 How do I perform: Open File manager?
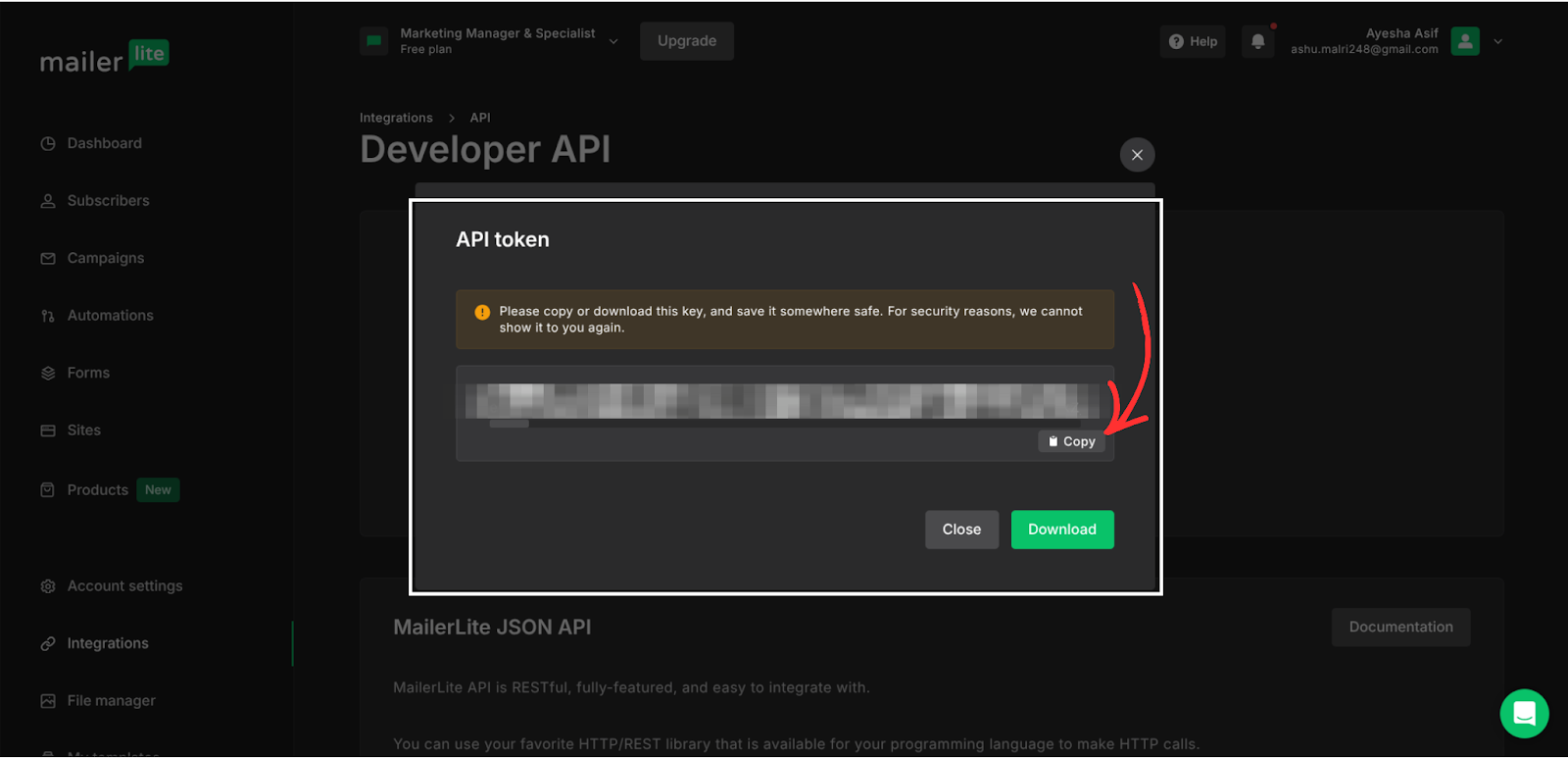[x=112, y=701]
